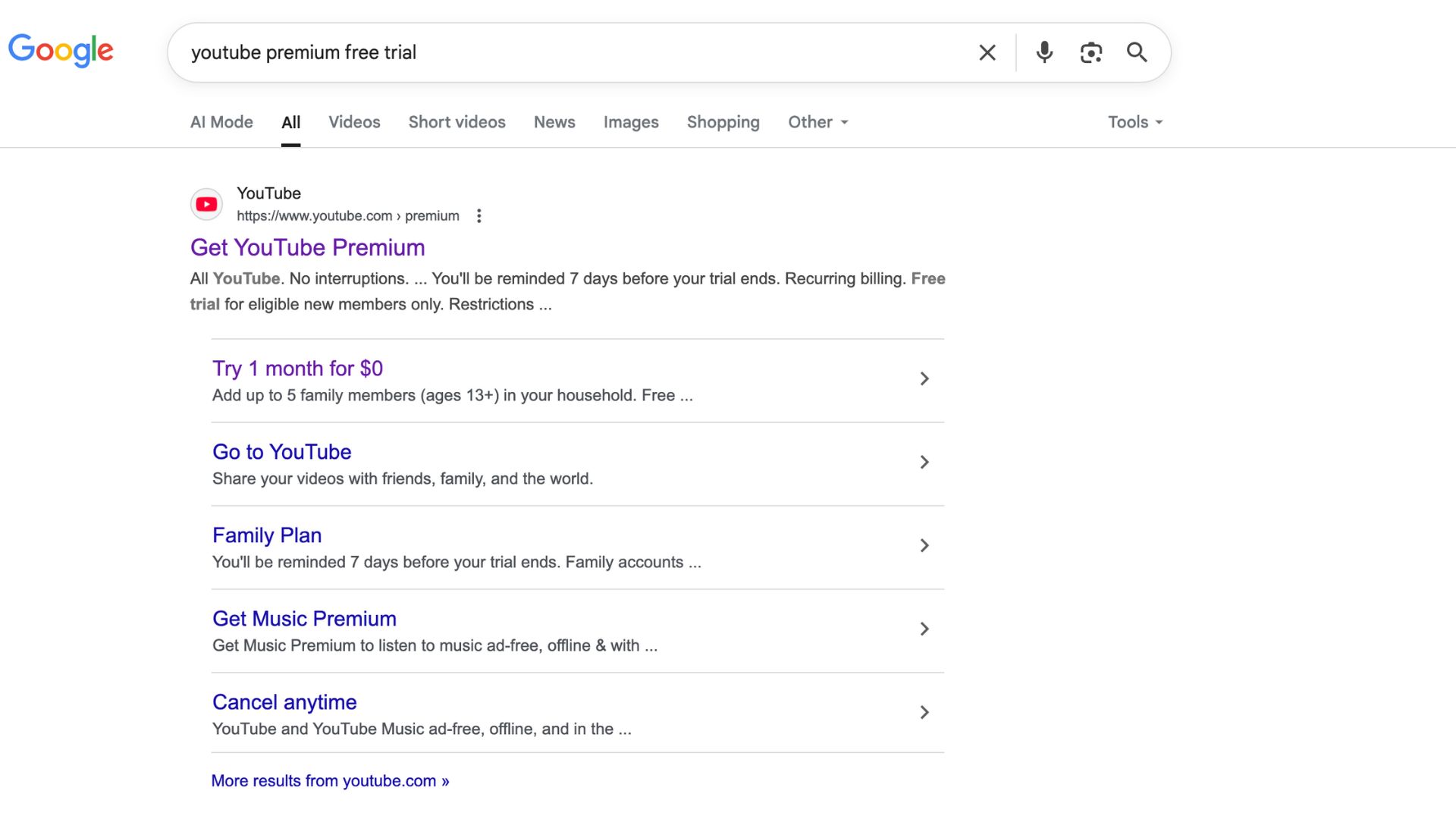Screen dimensions: 1456x819
Task: Switch to News tab
Action: pos(554,122)
